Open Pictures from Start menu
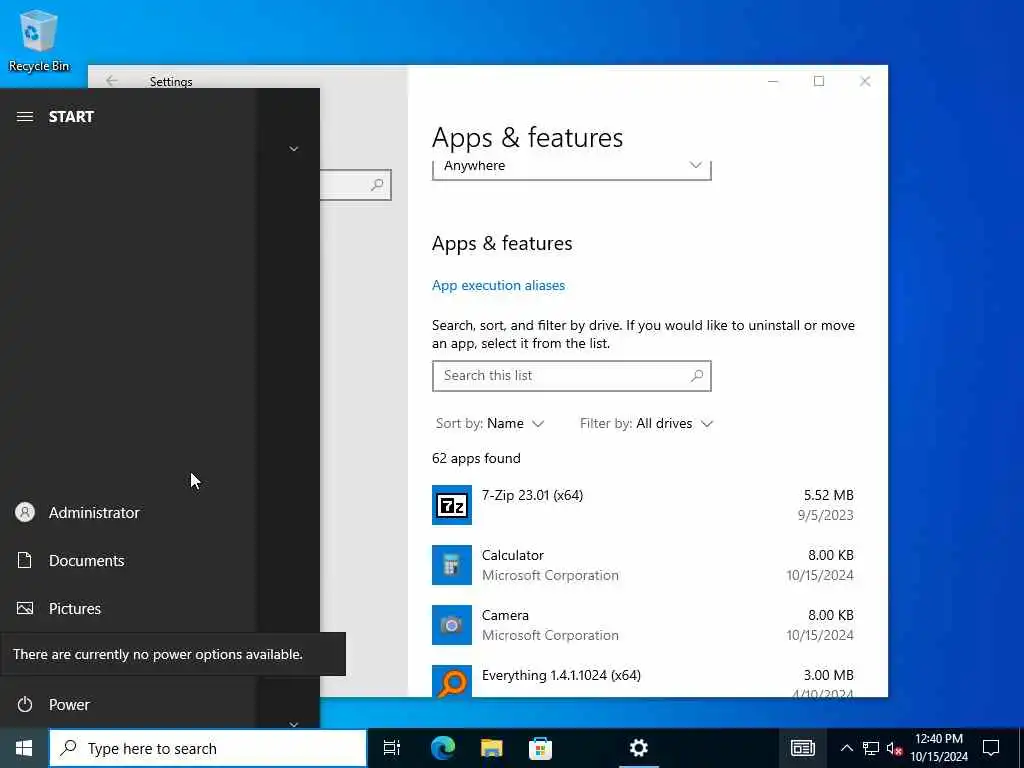The width and height of the screenshot is (1024, 768). tap(127, 609)
